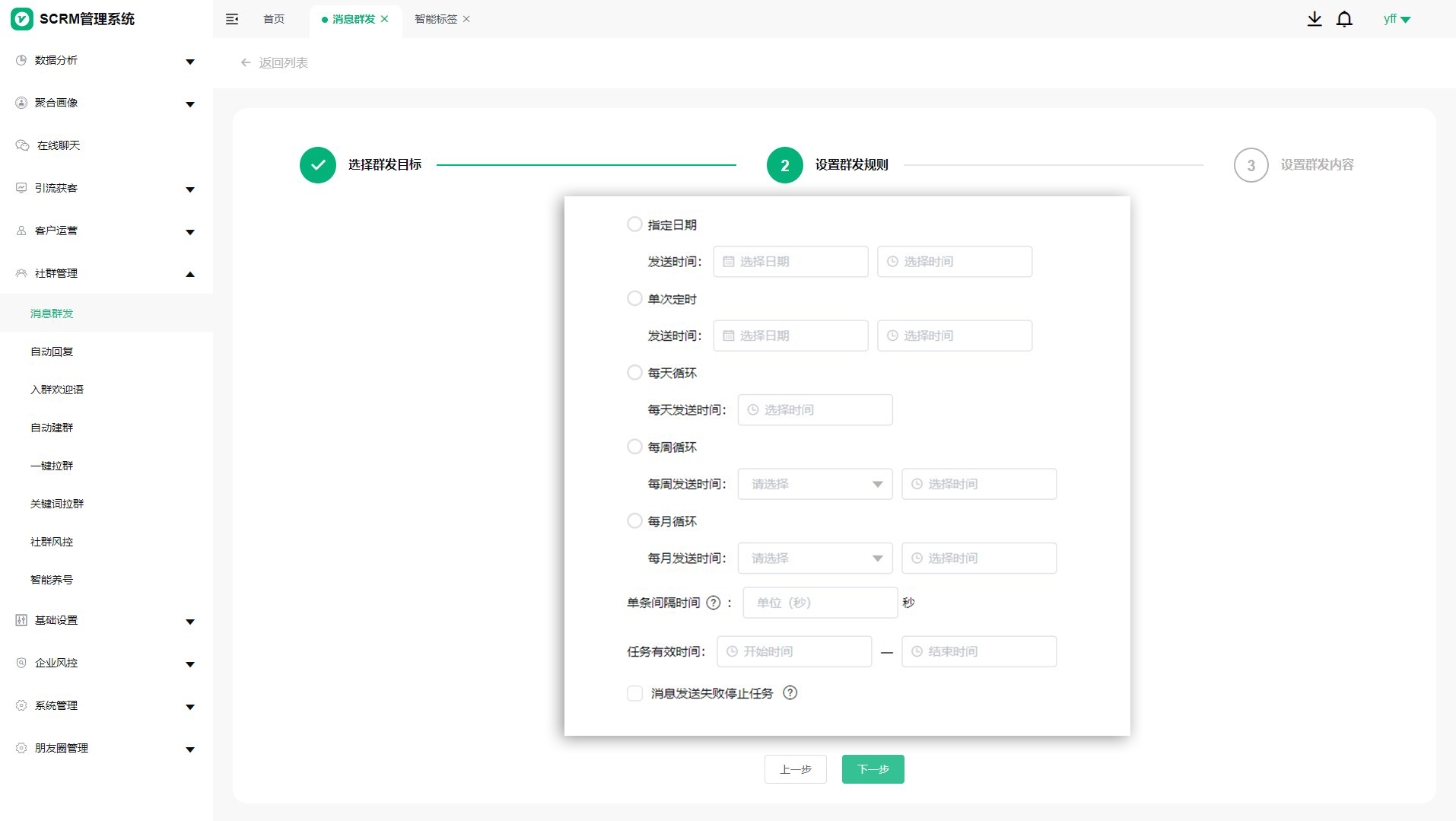Click the 每天发送时间 选择时间 field

click(815, 409)
